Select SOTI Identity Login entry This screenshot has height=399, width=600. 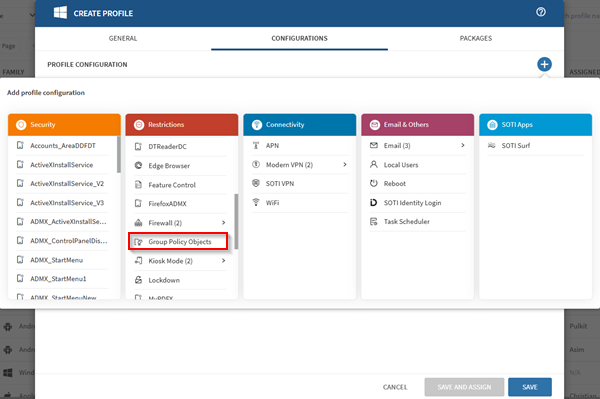click(417, 202)
